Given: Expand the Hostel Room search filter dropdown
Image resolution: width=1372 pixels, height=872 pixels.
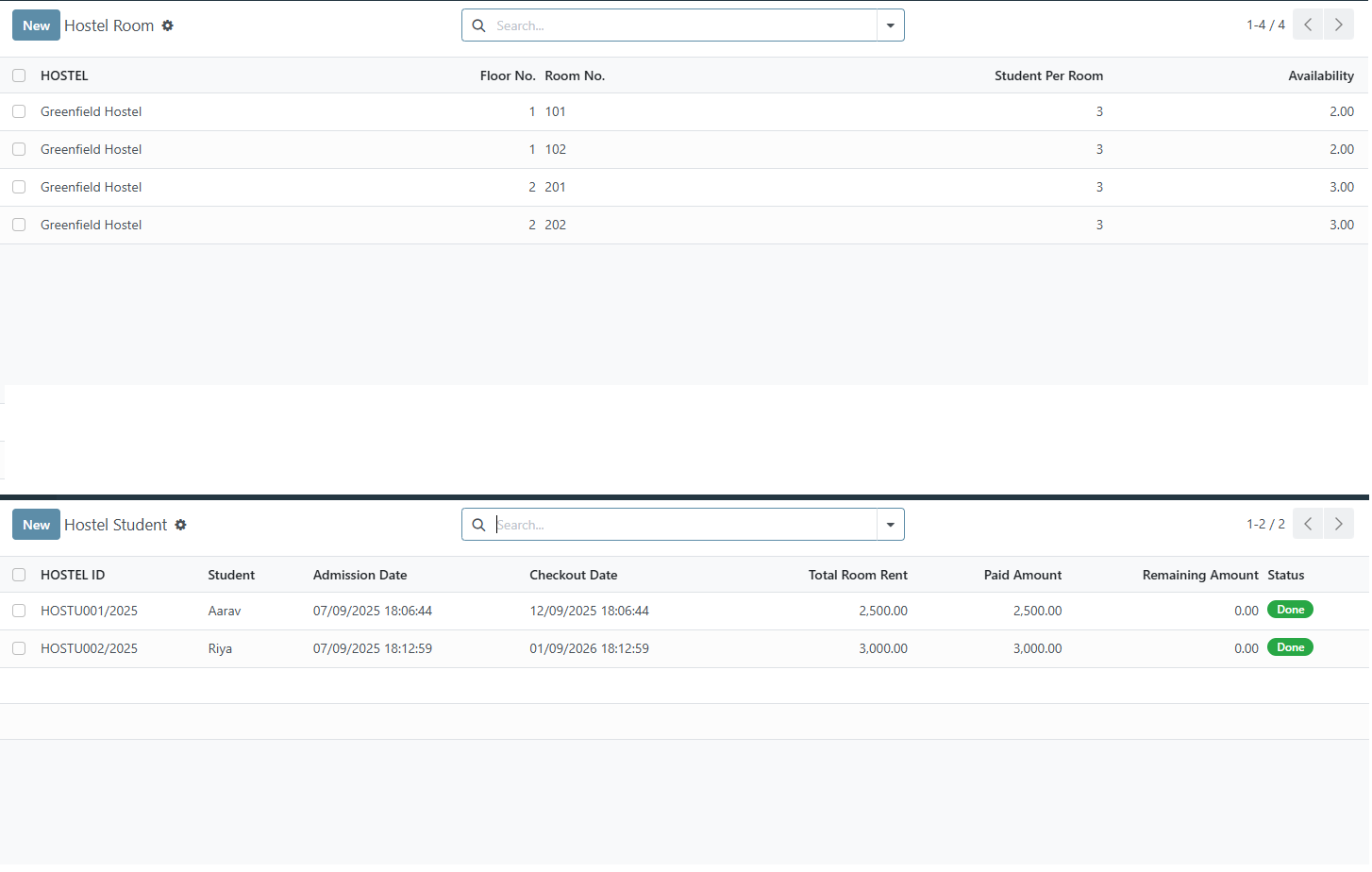Looking at the screenshot, I should pyautogui.click(x=890, y=25).
